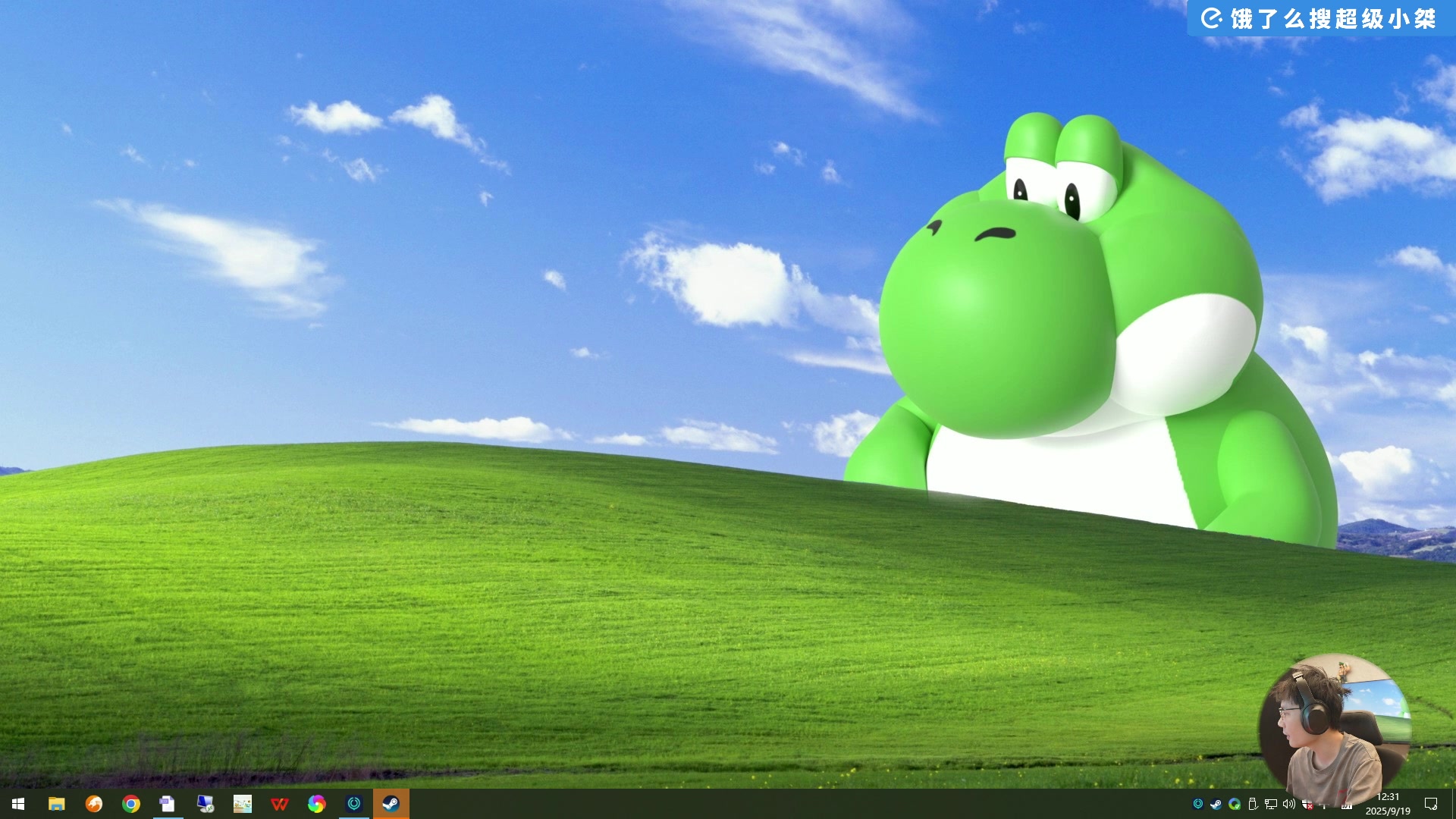Click the green checkmark sync tray icon
The image size is (1456, 819).
tap(1235, 804)
